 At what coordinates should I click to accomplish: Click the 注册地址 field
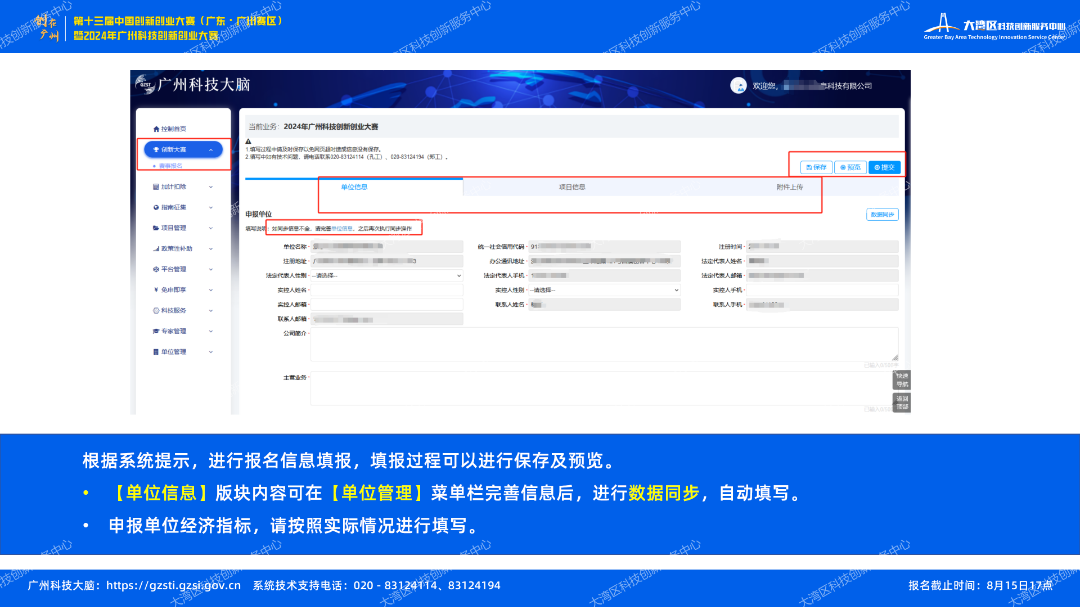pos(386,261)
